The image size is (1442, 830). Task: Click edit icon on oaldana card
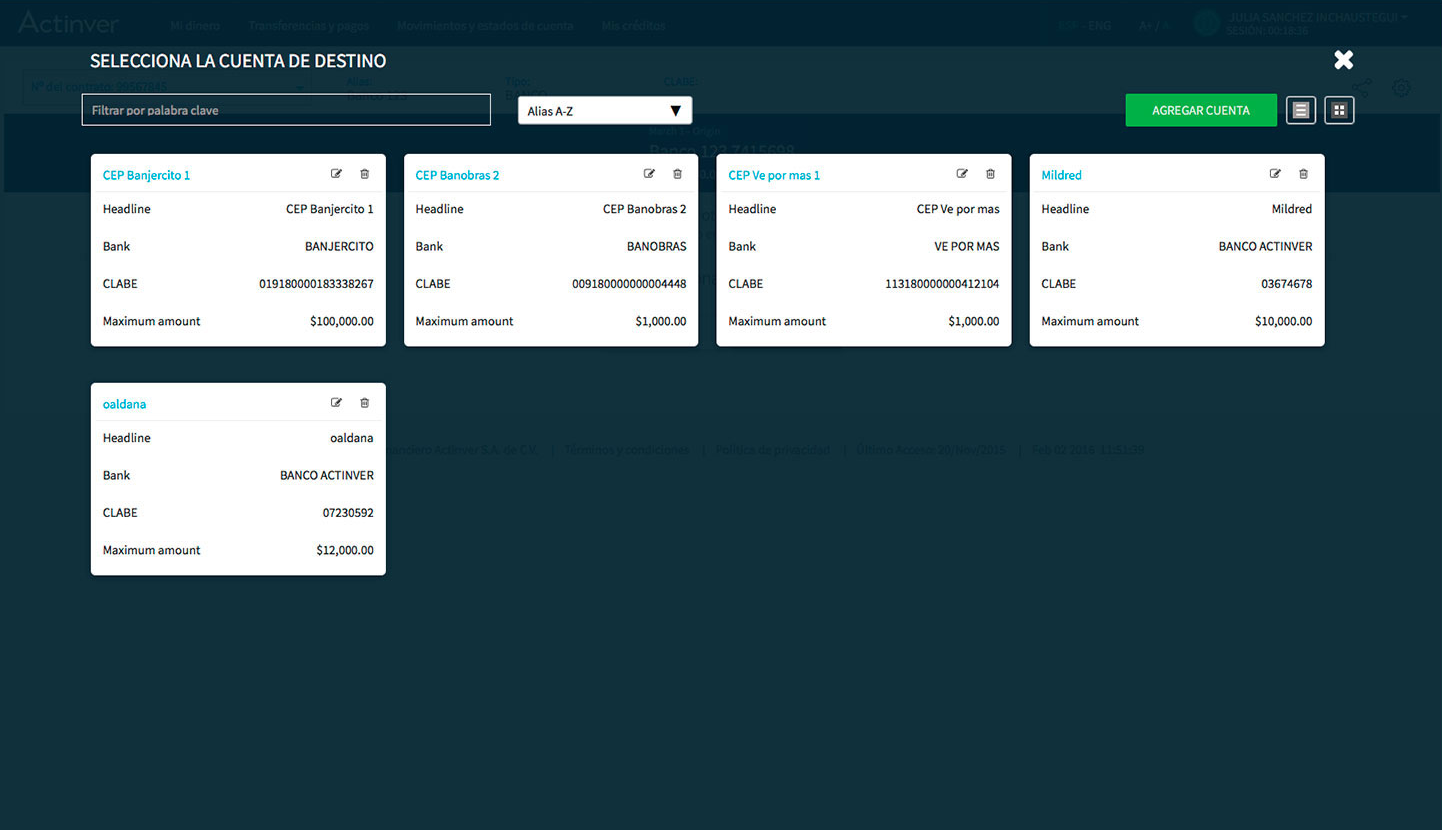336,403
